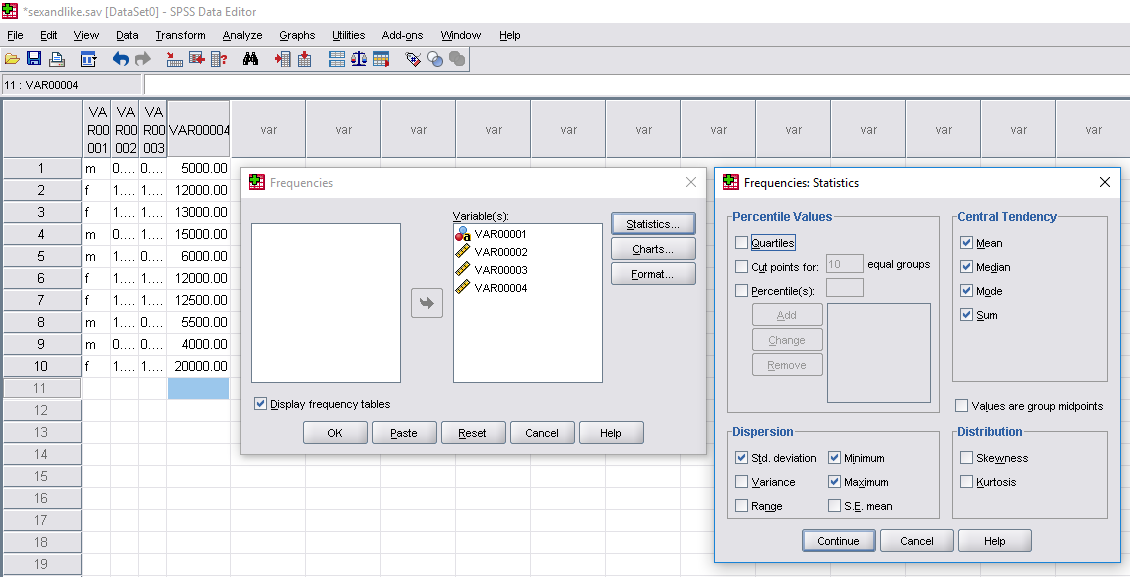This screenshot has width=1130, height=577.
Task: Open the Dialog Recall toolbar dropdown
Action: point(88,59)
